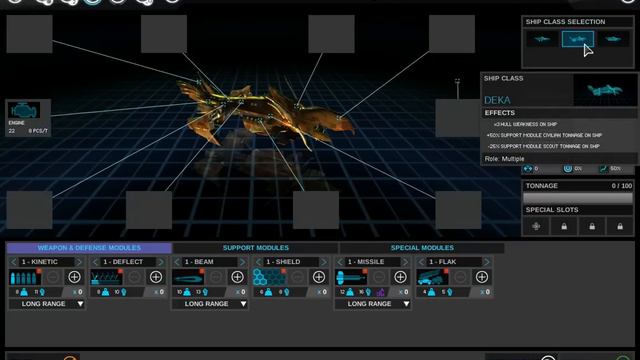Add a Kinetic module with its plus button

[74, 277]
